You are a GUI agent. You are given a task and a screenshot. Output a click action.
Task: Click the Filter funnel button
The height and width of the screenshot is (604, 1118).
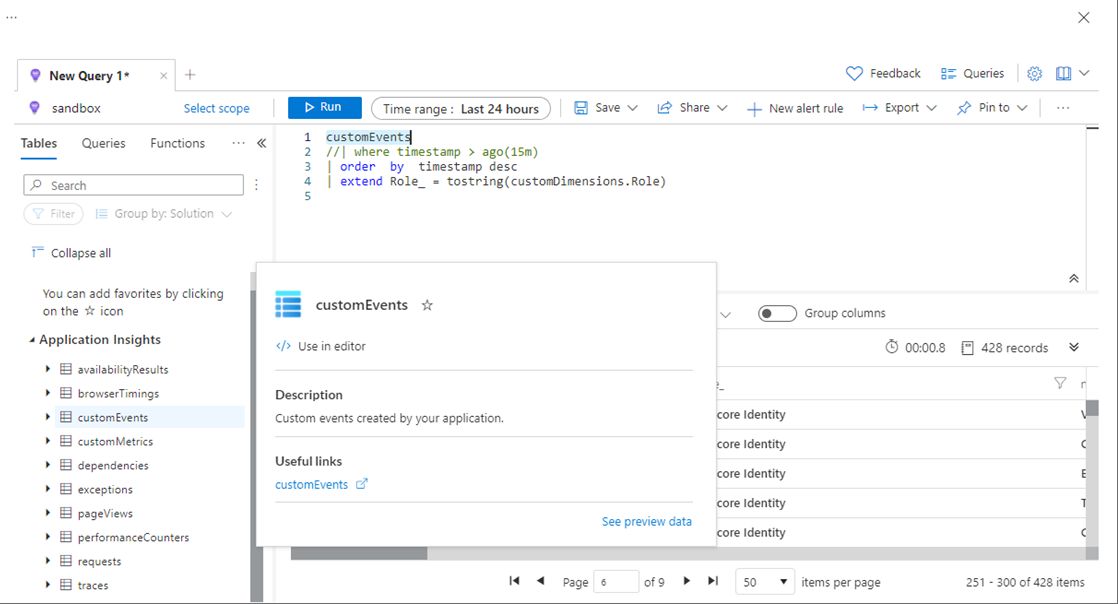tap(53, 213)
